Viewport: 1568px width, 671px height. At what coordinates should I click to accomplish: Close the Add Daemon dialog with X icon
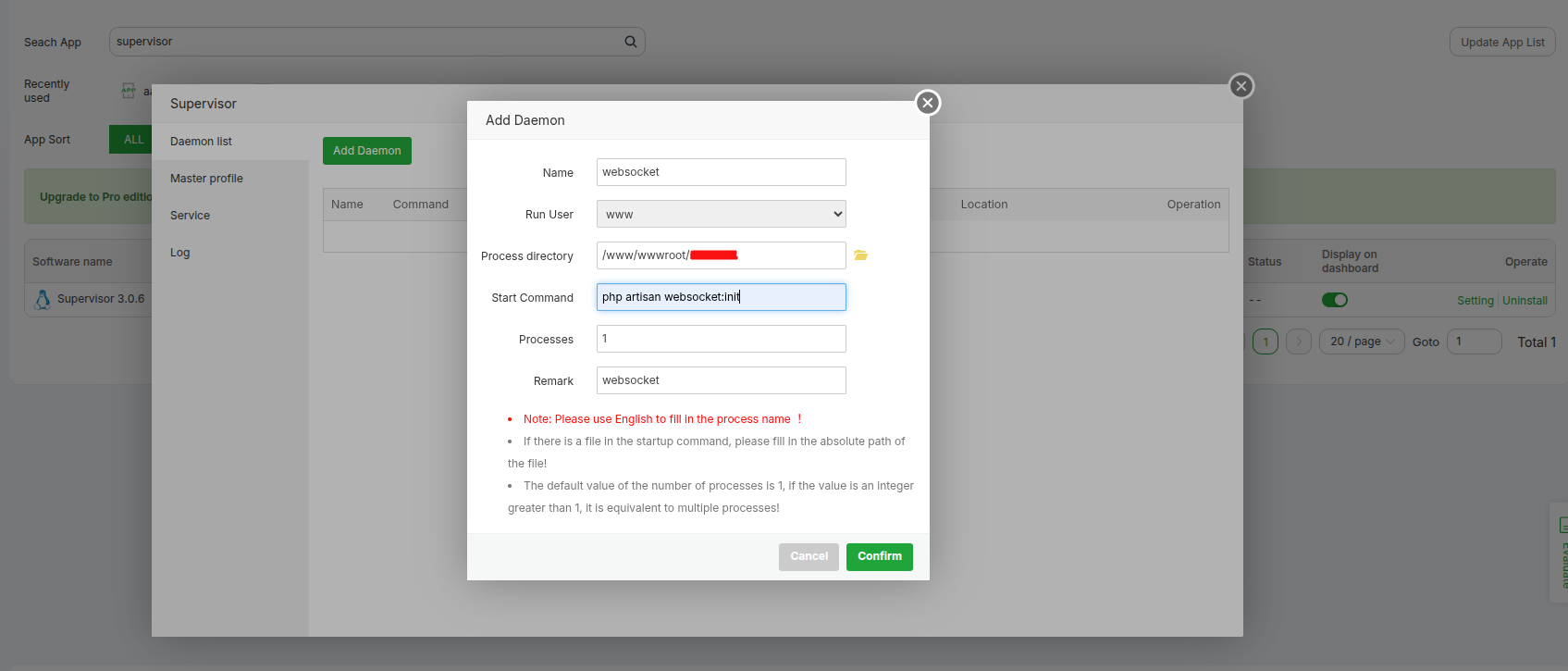coord(927,103)
